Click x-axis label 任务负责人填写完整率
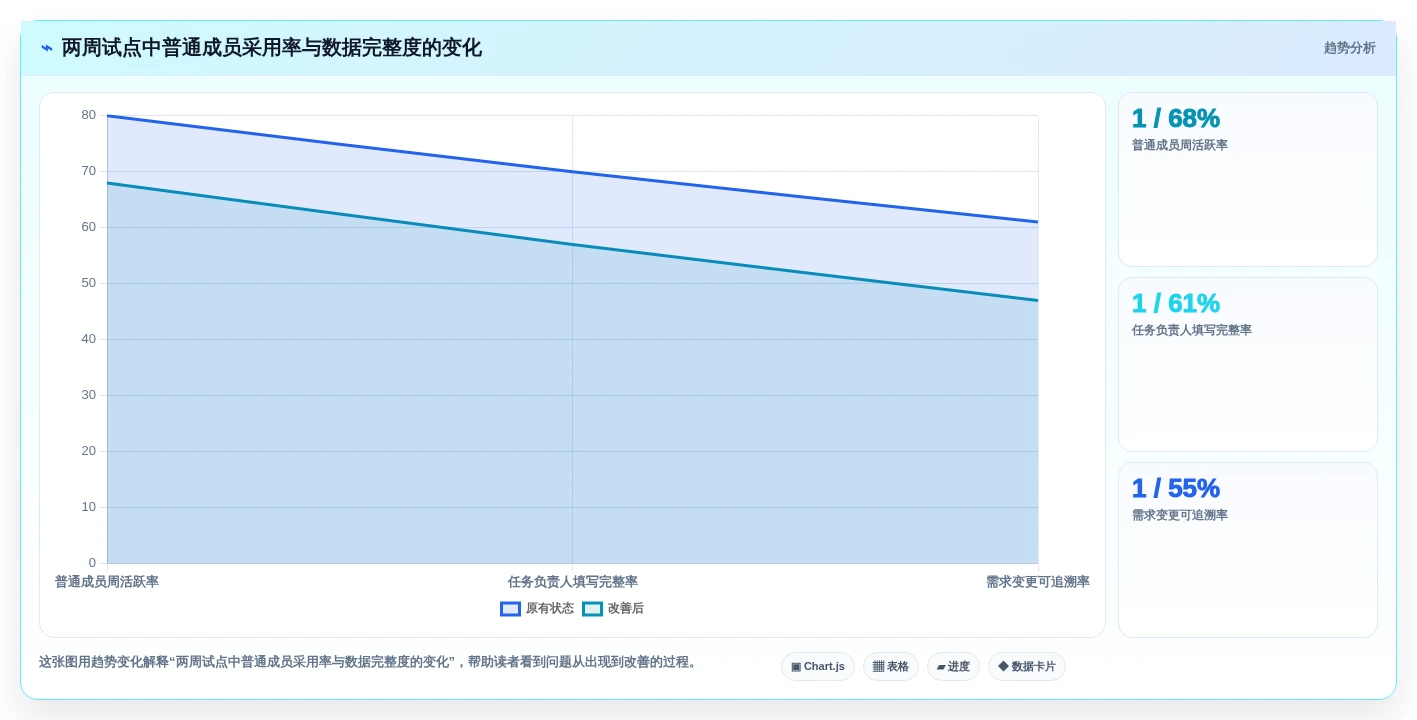 click(573, 582)
